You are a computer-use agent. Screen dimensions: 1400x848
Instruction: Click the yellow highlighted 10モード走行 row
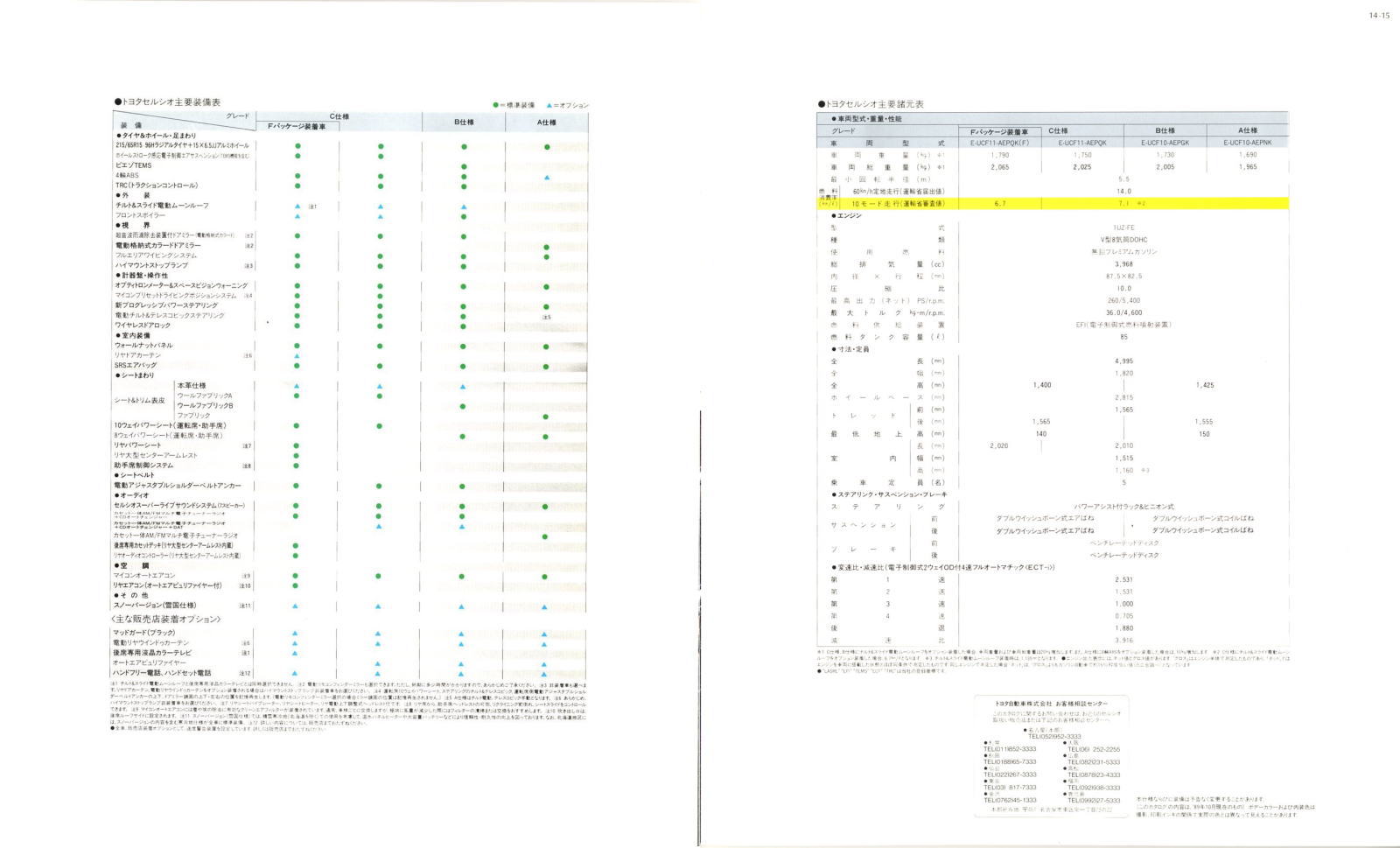(x=1050, y=203)
